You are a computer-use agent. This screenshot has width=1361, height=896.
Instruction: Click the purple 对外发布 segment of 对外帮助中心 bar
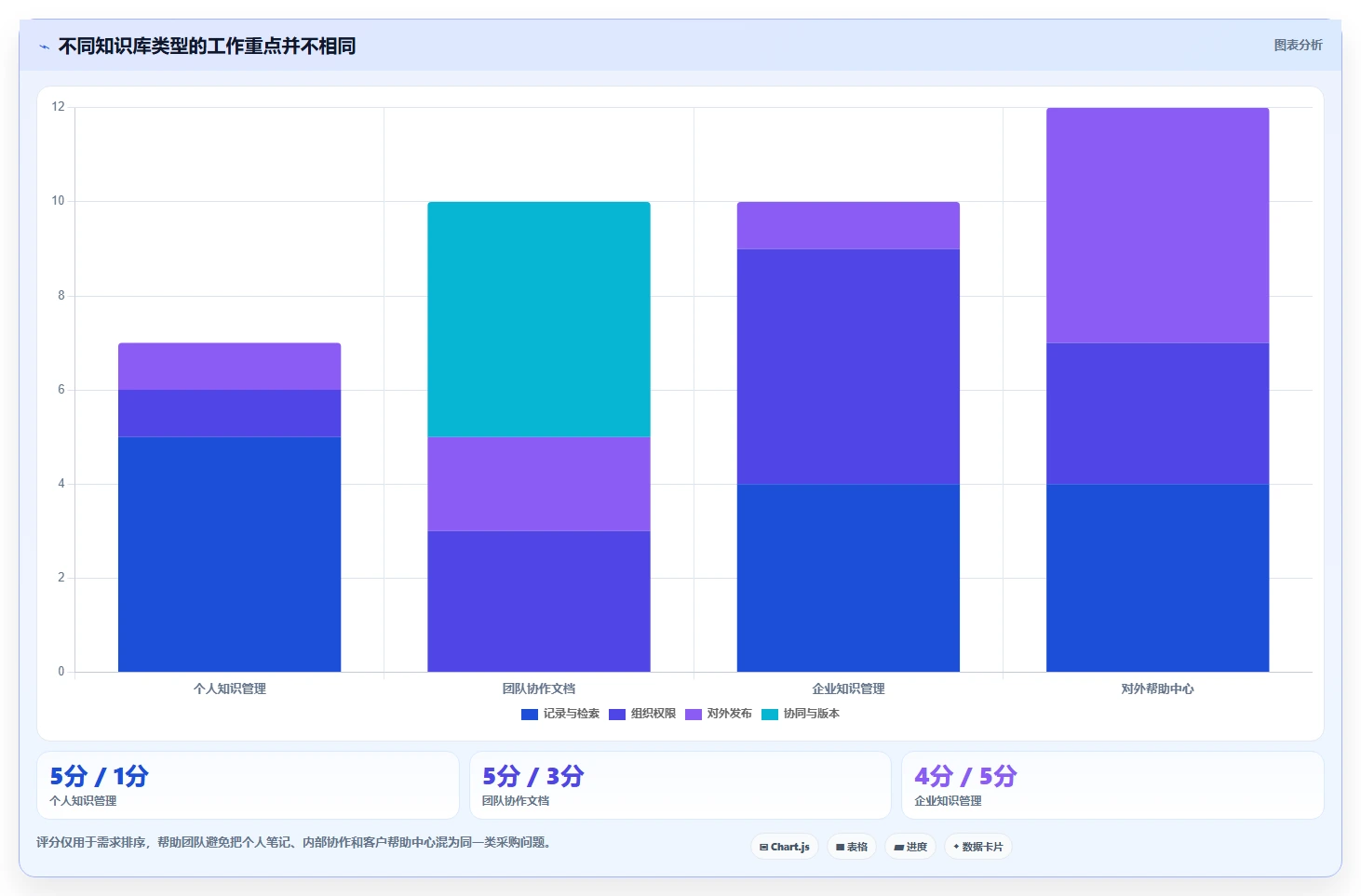point(1158,225)
